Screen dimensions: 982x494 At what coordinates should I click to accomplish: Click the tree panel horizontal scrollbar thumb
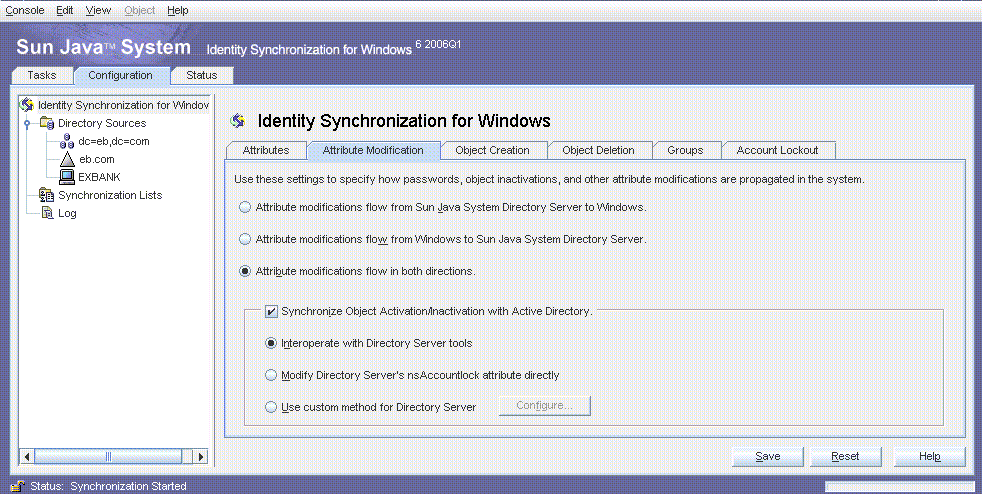point(108,456)
